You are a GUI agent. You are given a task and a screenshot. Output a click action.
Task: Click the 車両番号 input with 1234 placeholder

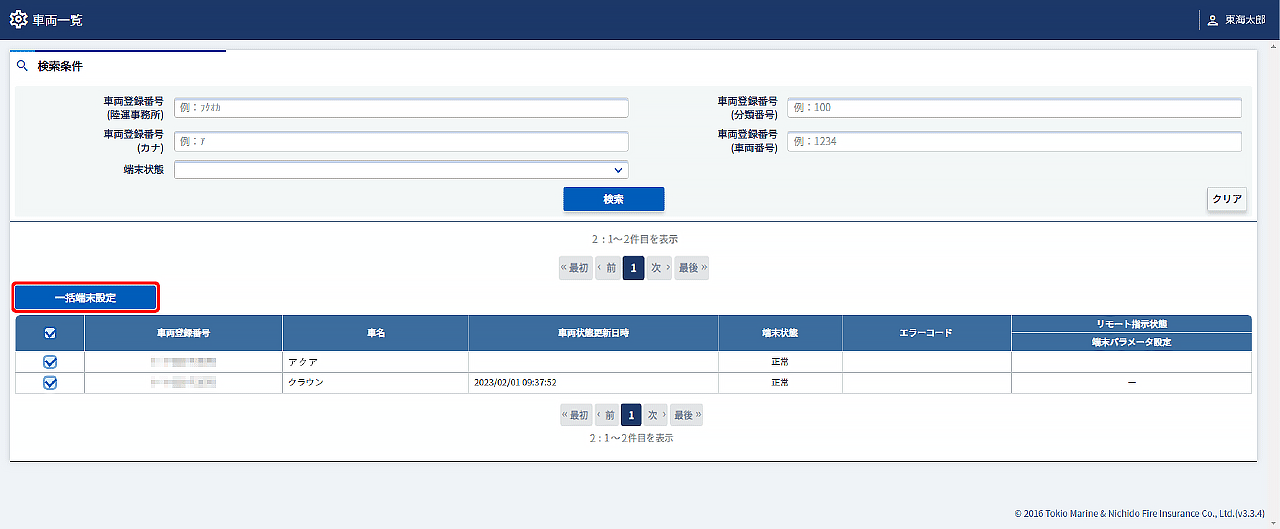coord(1014,141)
